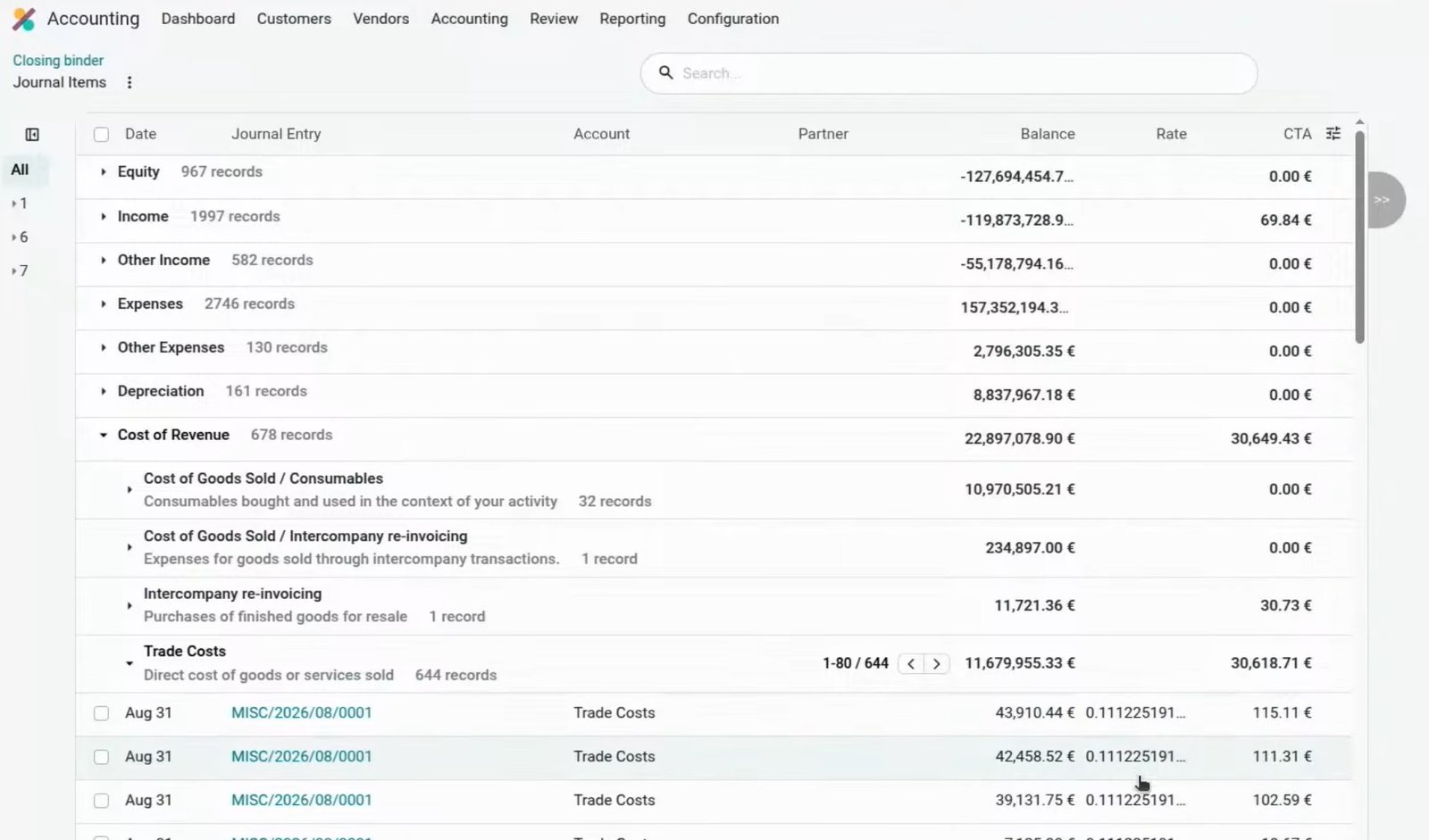Click the search magnifier icon

[x=665, y=72]
